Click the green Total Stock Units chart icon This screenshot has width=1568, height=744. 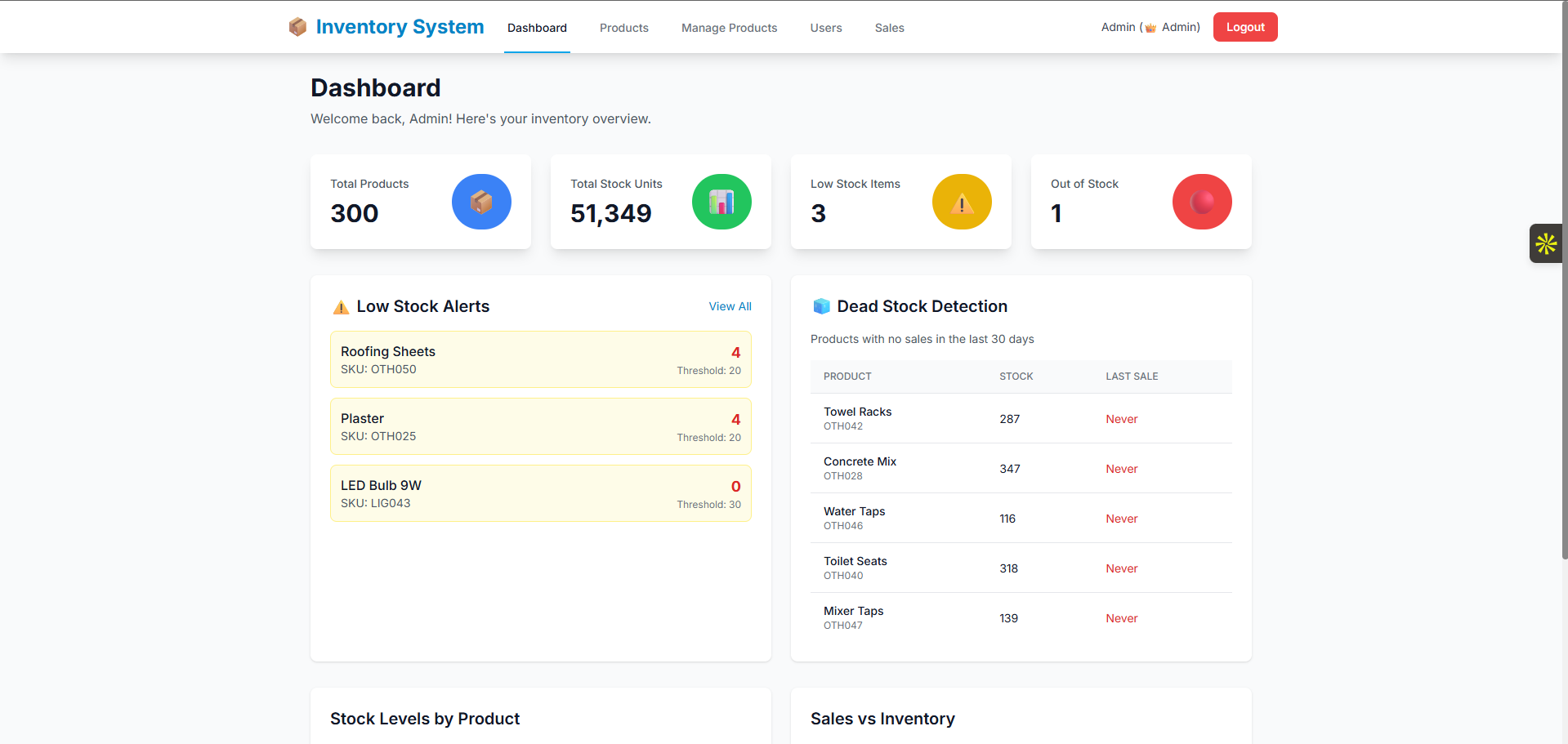(721, 202)
